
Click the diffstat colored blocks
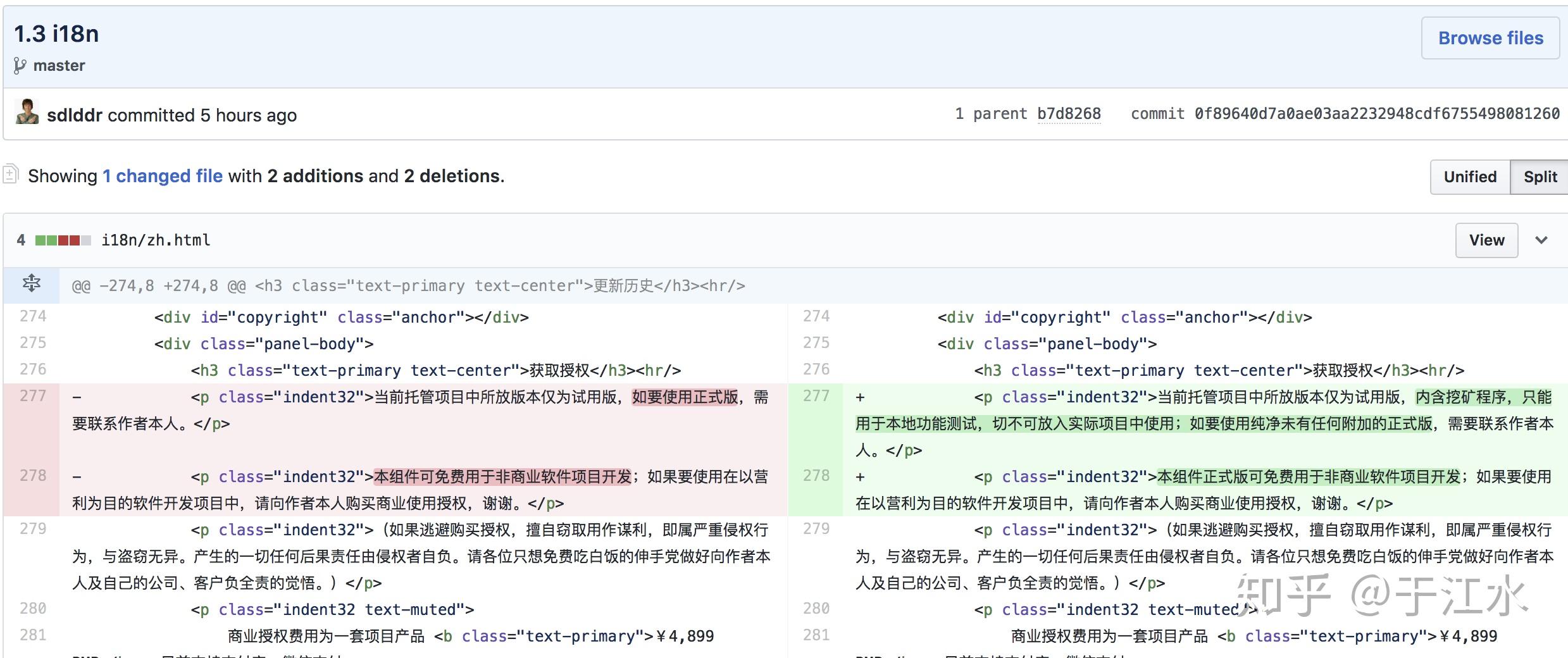63,240
